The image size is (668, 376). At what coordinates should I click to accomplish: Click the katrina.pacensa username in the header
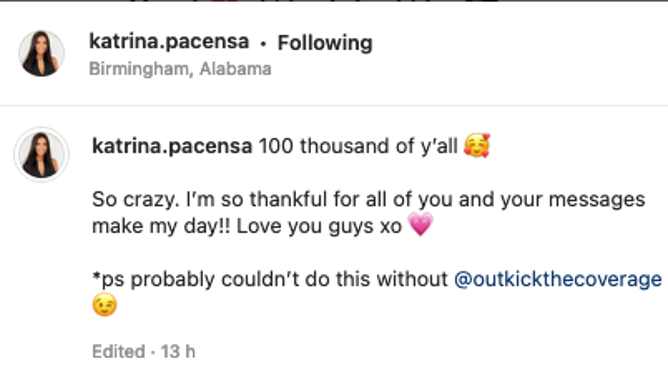click(169, 42)
